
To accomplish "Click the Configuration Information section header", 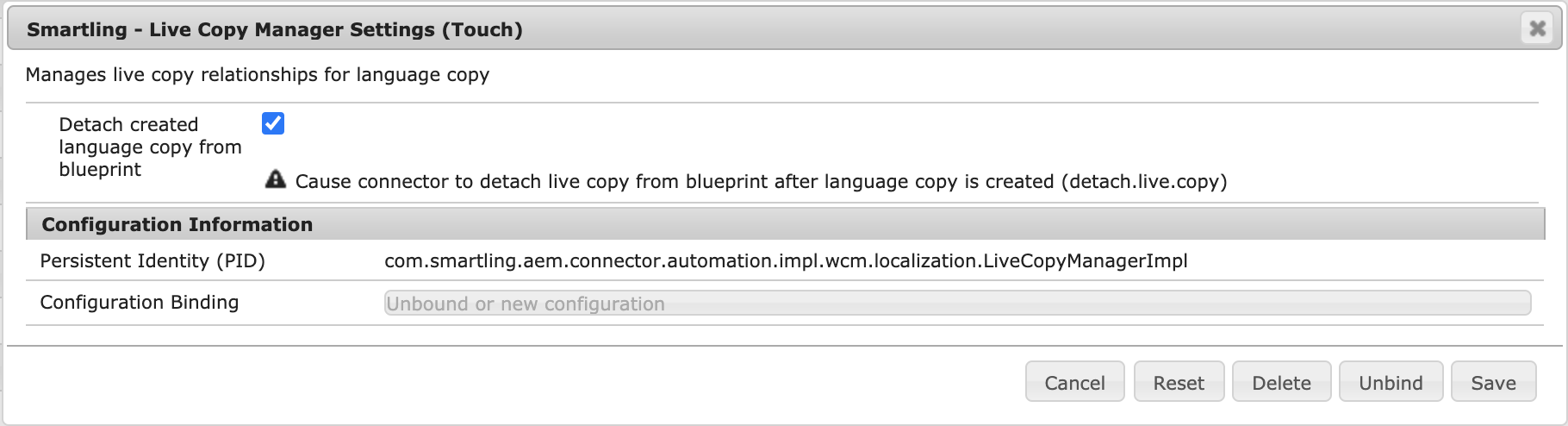I will coord(177,224).
